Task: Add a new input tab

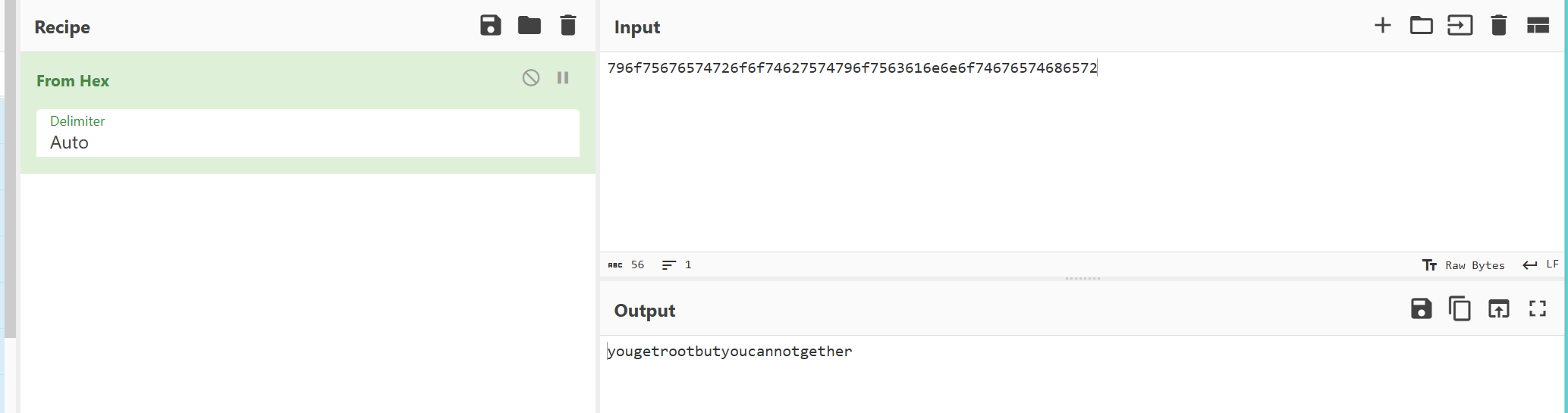Action: point(1383,25)
